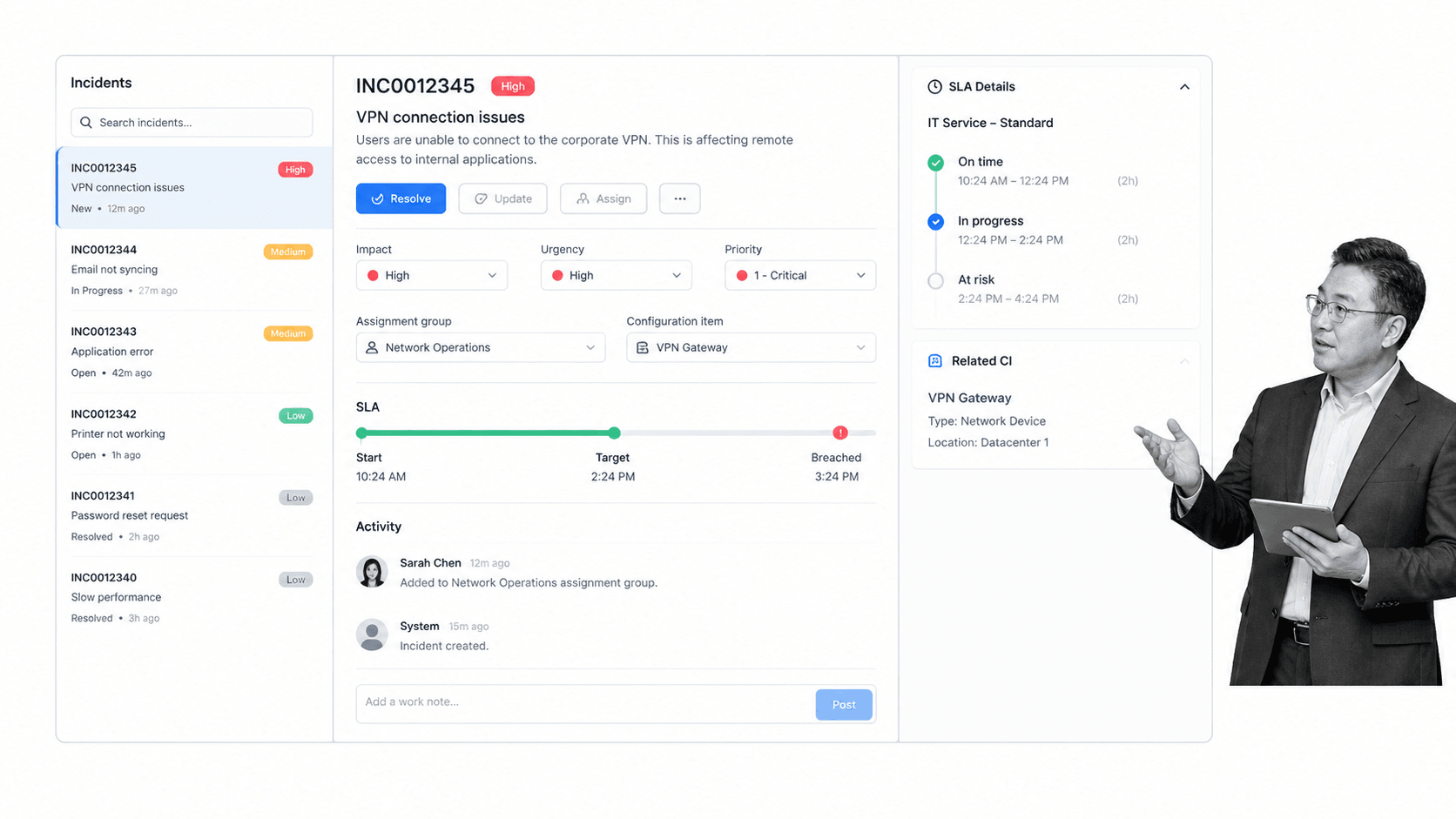Image resolution: width=1456 pixels, height=819 pixels.
Task: Click the Resolve button
Action: pos(401,198)
